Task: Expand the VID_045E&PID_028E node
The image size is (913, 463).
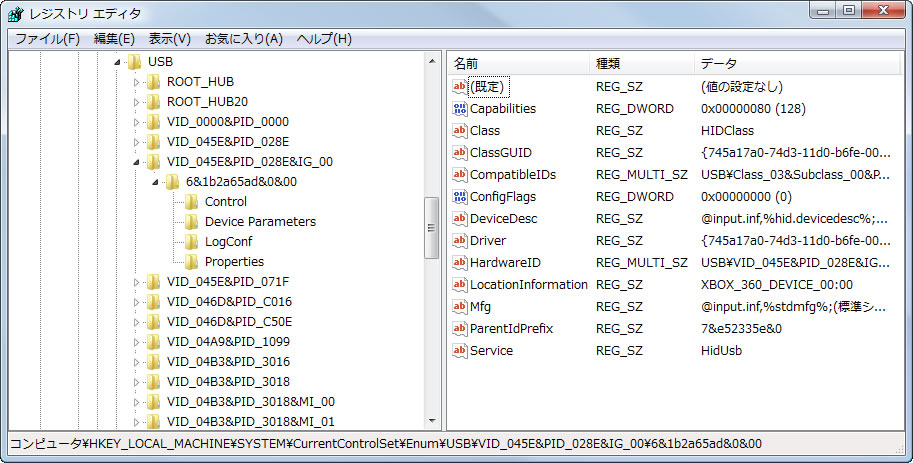Action: [136, 142]
